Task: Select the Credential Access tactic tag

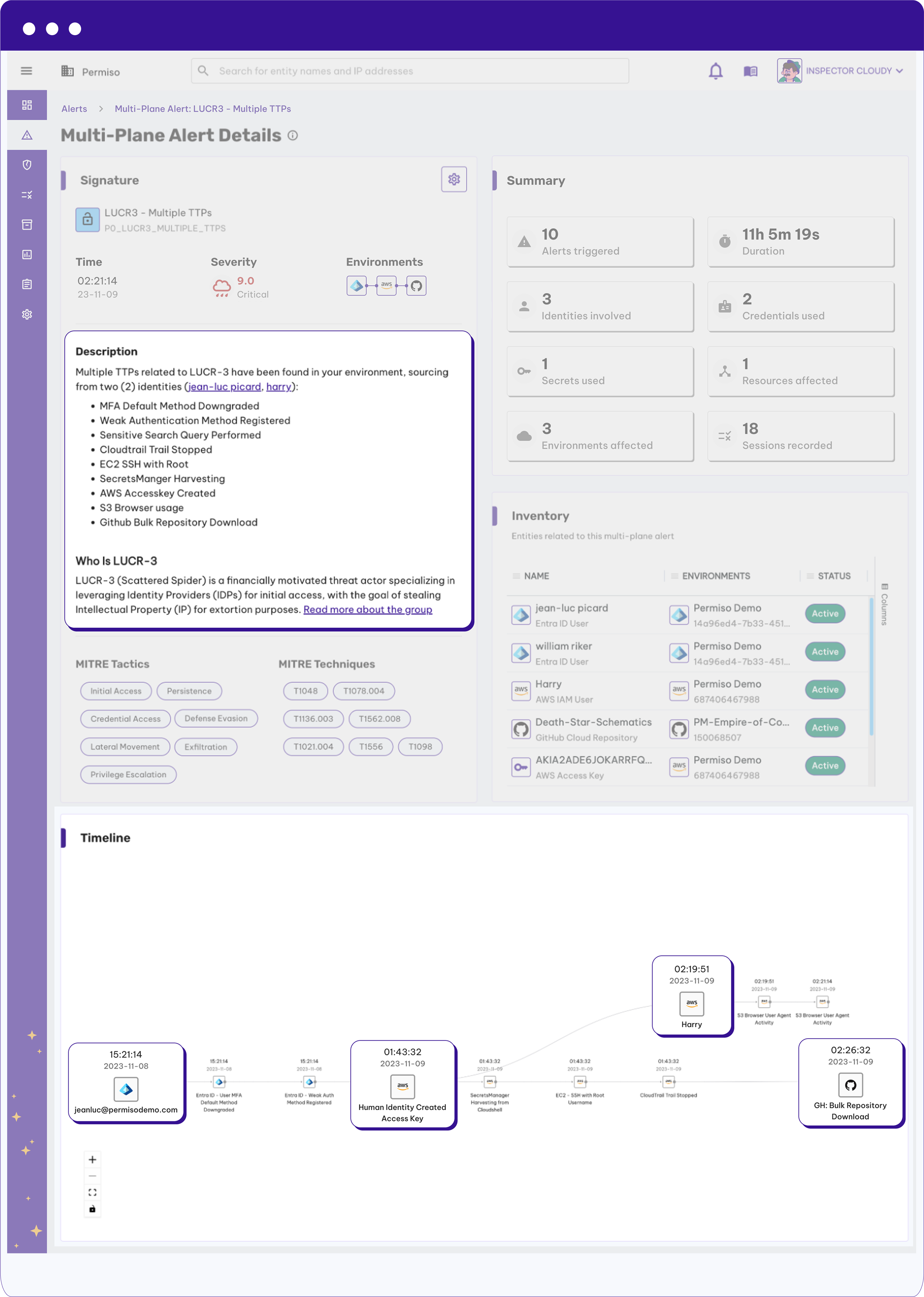Action: [126, 719]
